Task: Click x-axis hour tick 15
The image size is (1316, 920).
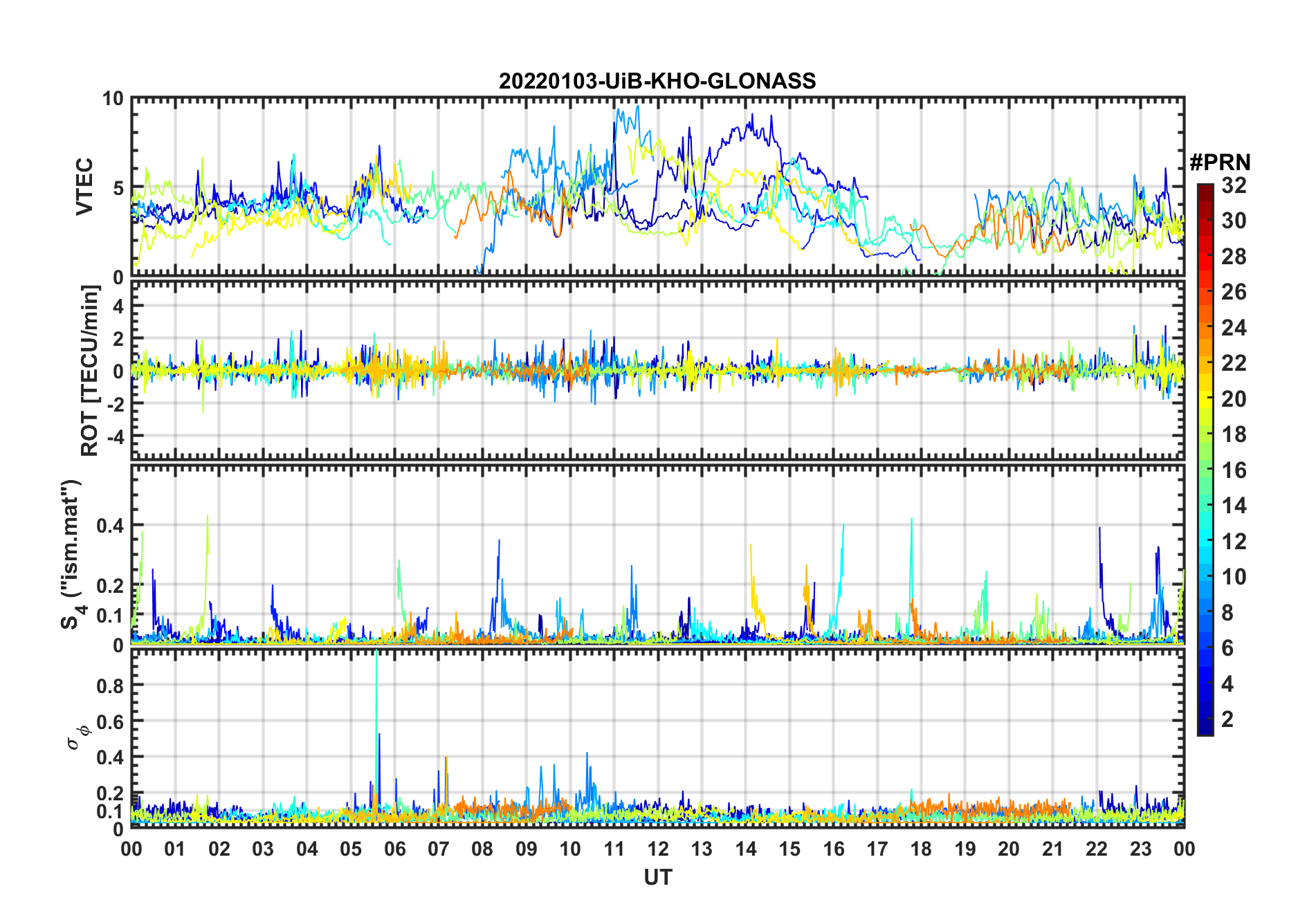Action: (x=789, y=848)
